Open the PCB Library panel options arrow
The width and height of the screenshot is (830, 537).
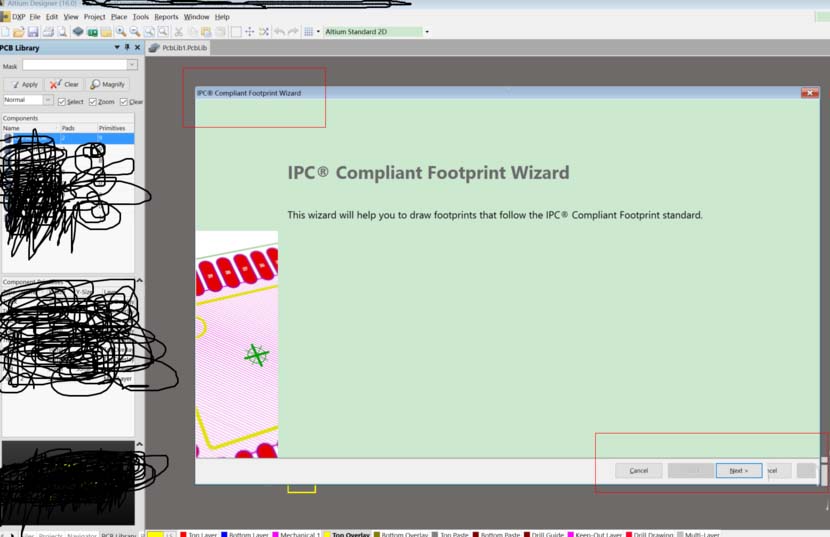(x=117, y=48)
